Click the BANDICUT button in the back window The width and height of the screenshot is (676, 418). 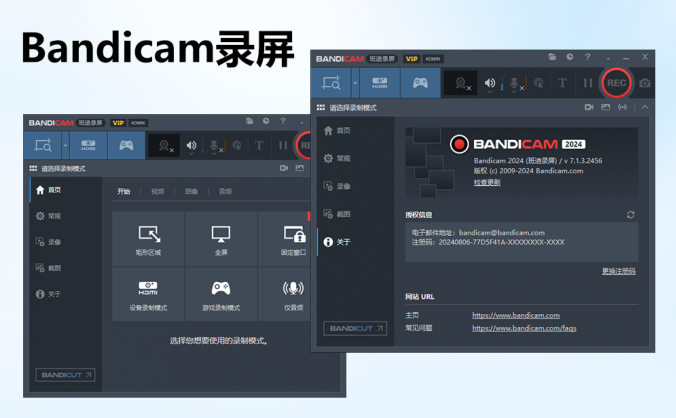tap(66, 375)
